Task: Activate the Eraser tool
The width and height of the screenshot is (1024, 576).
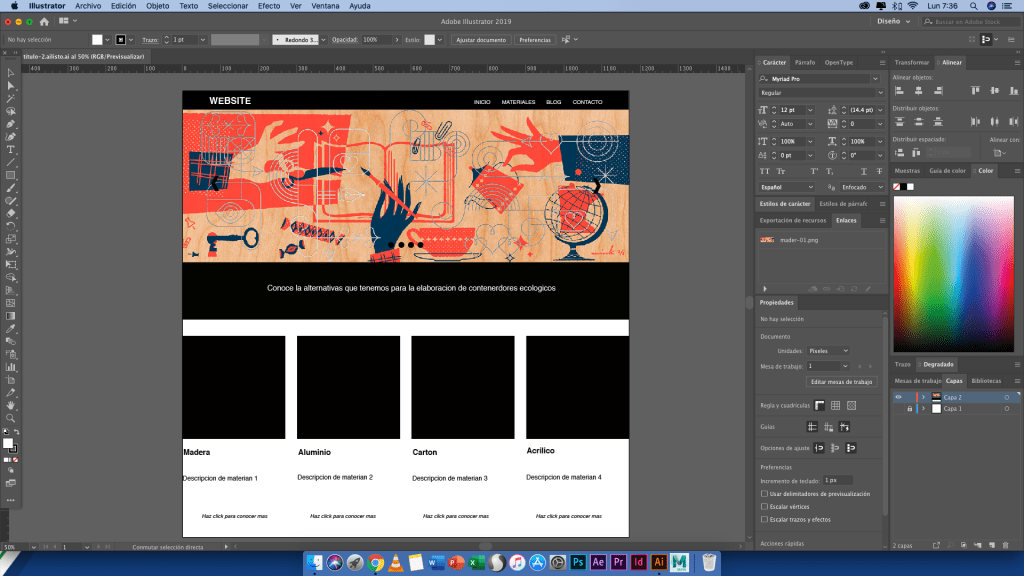Action: pyautogui.click(x=11, y=213)
